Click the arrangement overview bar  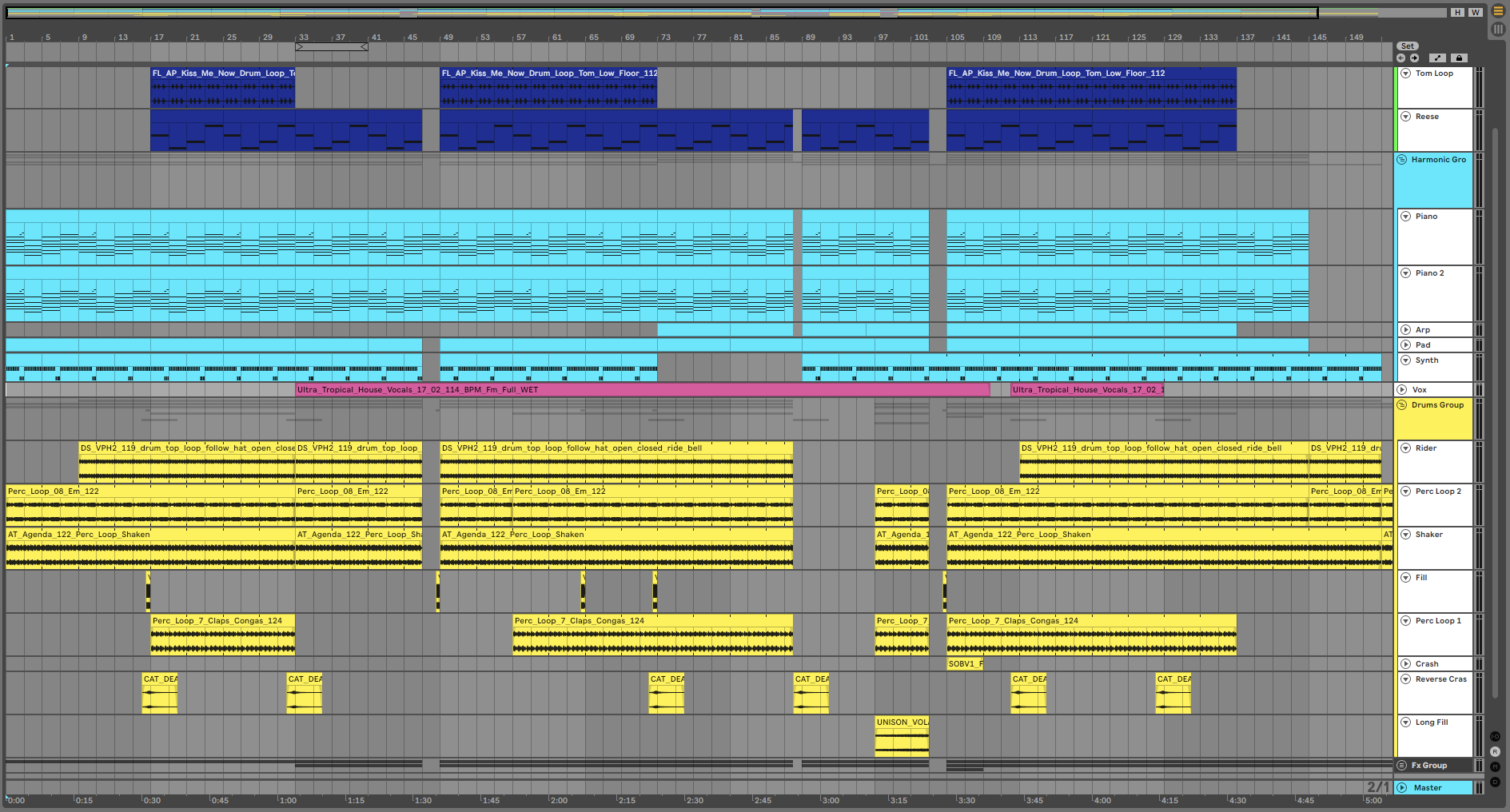[x=726, y=13]
